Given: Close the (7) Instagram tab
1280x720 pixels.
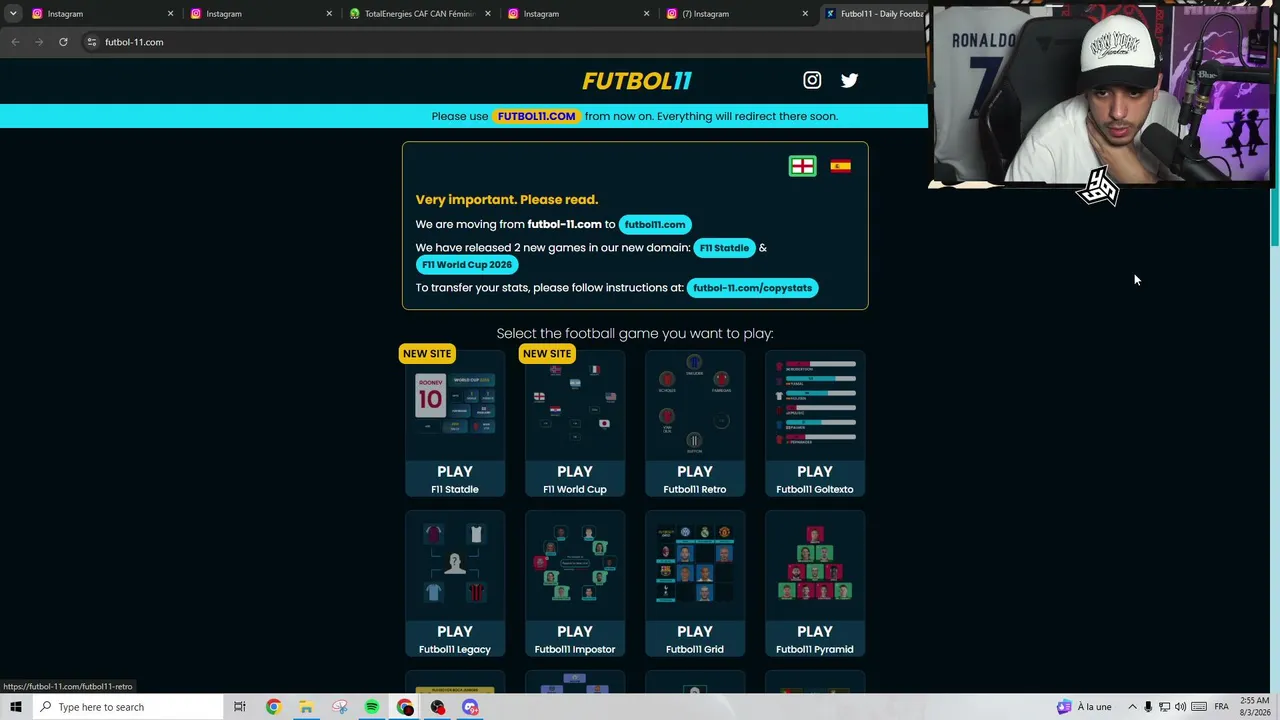Looking at the screenshot, I should tap(805, 14).
